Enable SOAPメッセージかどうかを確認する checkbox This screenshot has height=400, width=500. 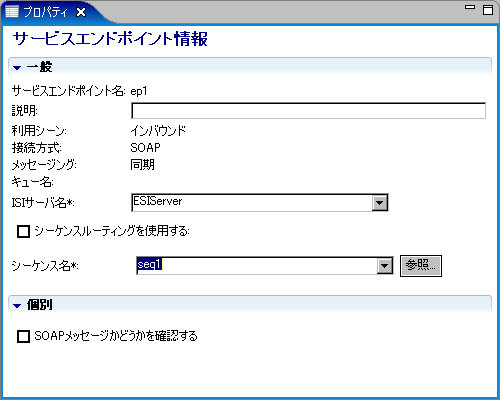click(23, 336)
